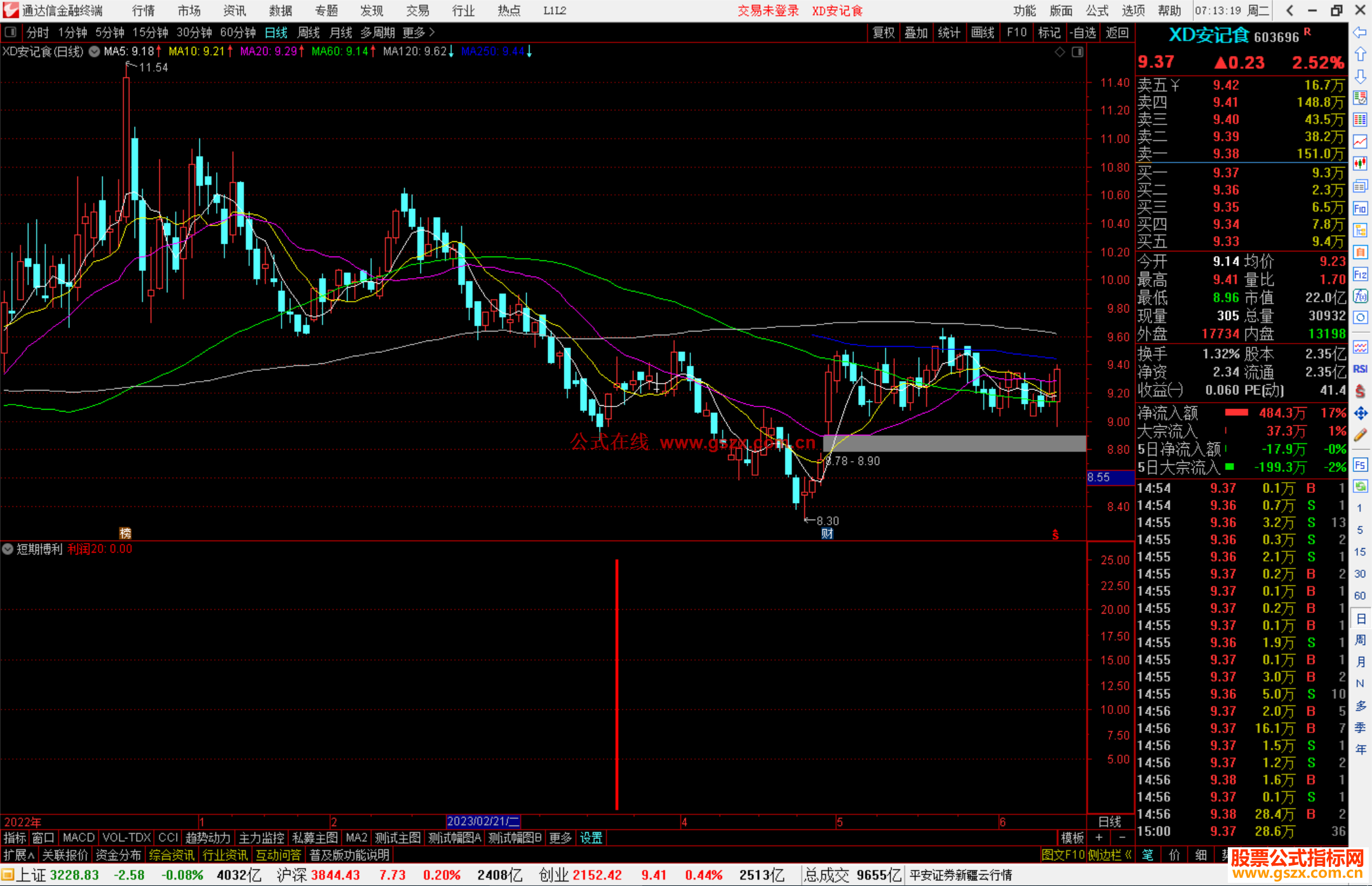Toggle the 短期博利 indicator round dropdown button
This screenshot has height=886, width=1372.
pos(8,549)
